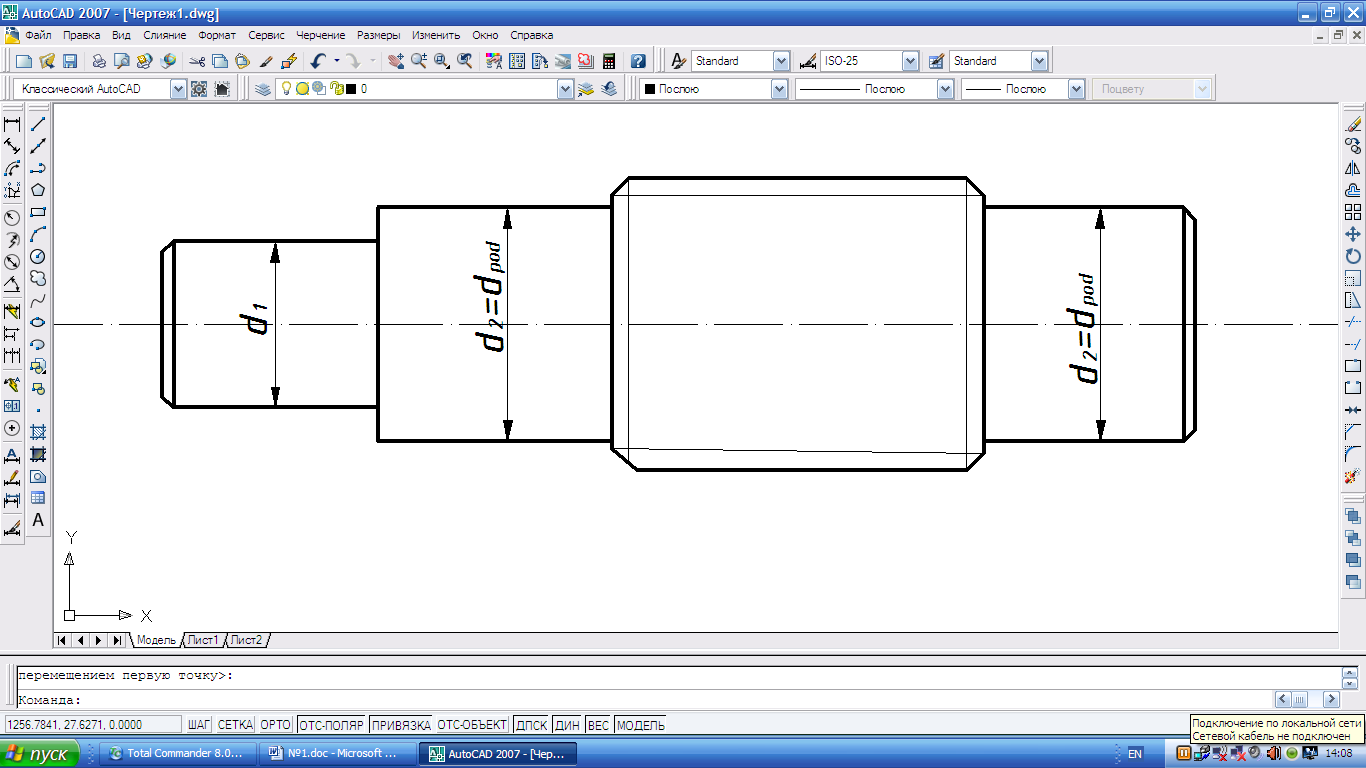Screen dimensions: 1366x768
Task: Select the Line draw tool
Action: point(38,124)
